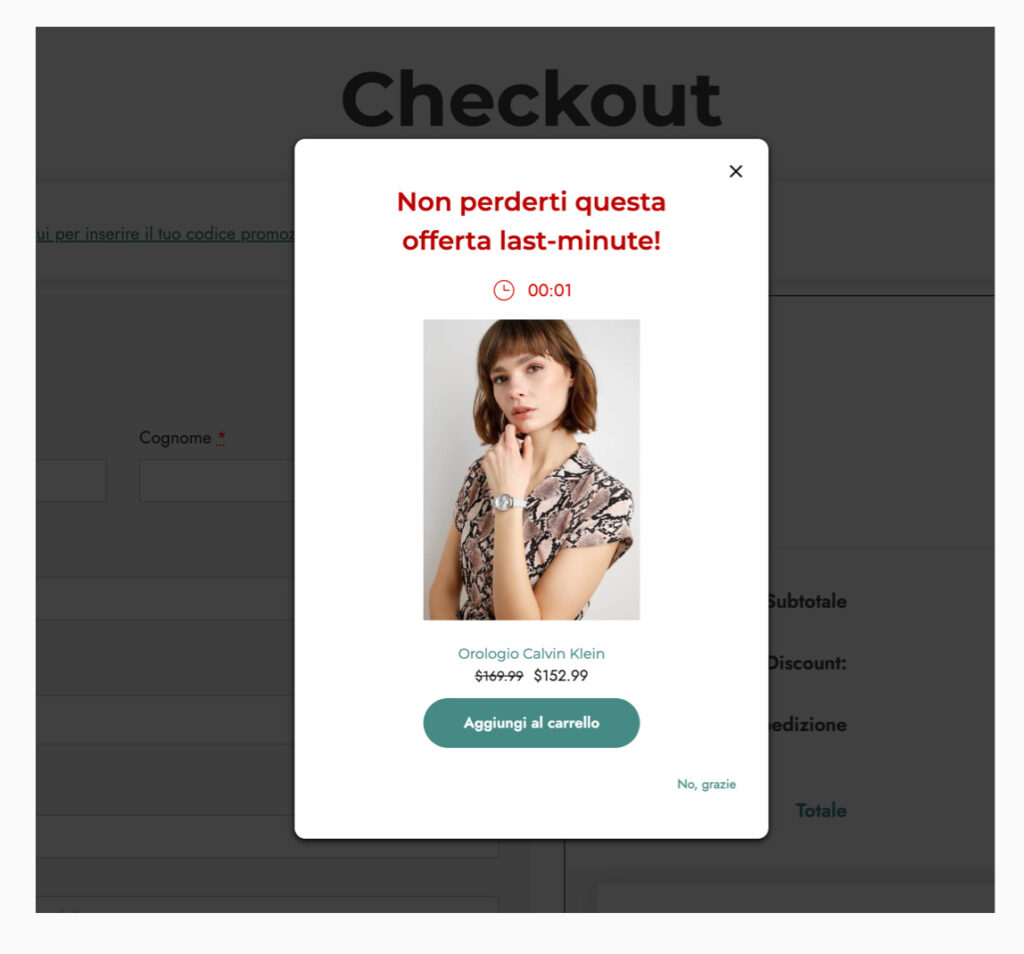Open the Orologio Calvin Klein product link
Screen dimensions: 1024x954
[531, 654]
